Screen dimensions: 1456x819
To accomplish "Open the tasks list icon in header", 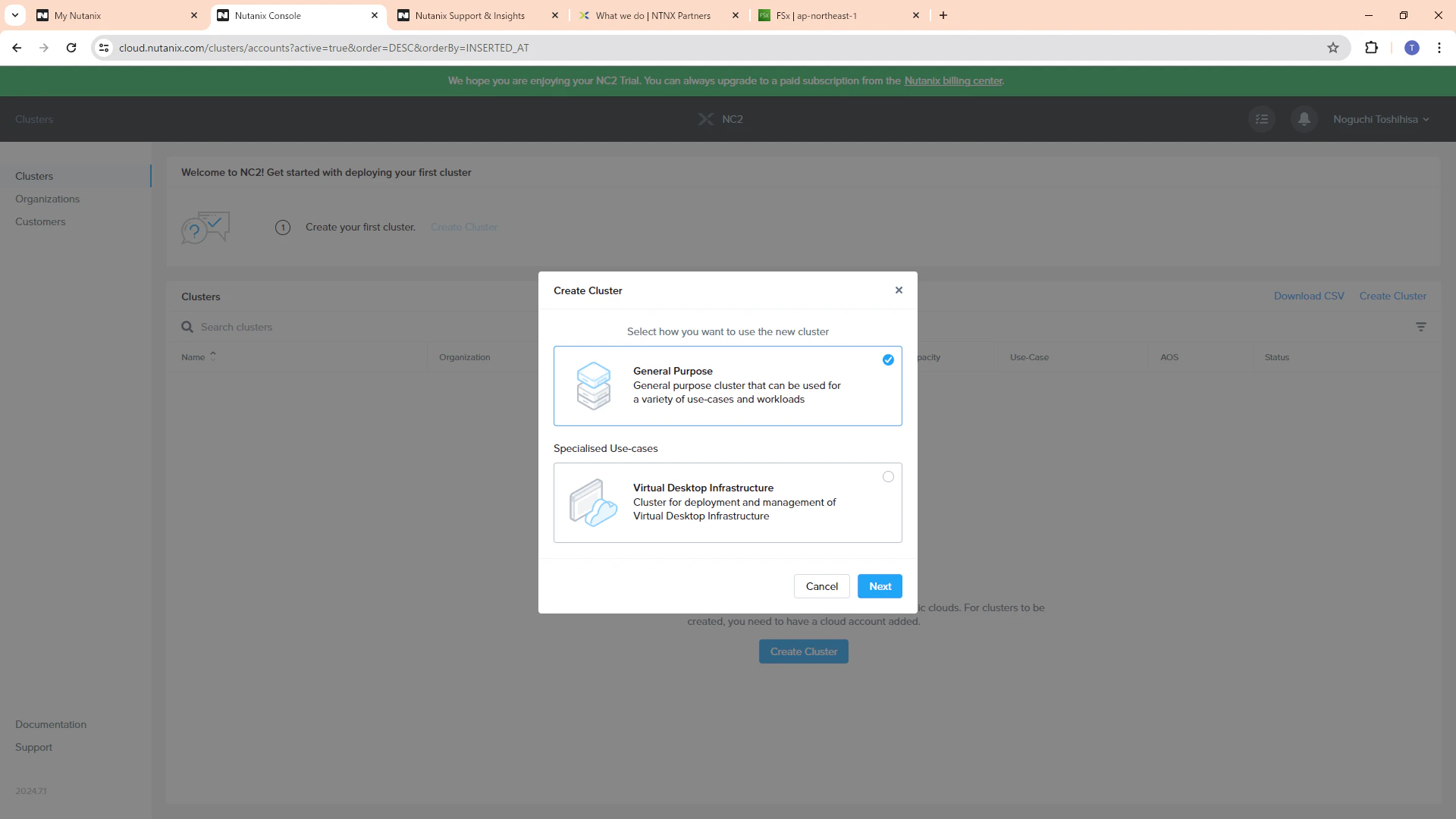I will (x=1262, y=119).
